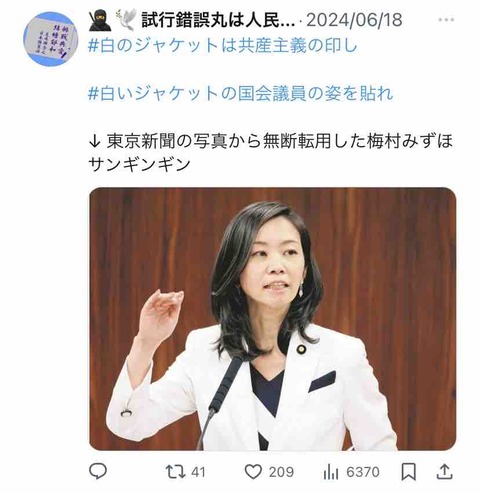Click the ninja emoji beside the display name

click(100, 20)
